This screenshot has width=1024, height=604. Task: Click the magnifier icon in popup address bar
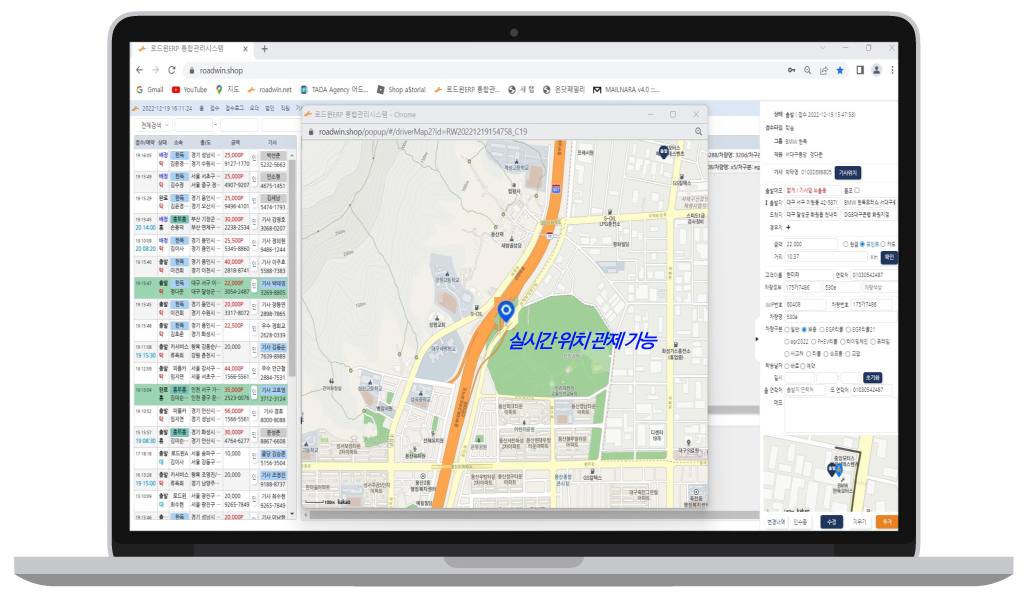(x=698, y=131)
